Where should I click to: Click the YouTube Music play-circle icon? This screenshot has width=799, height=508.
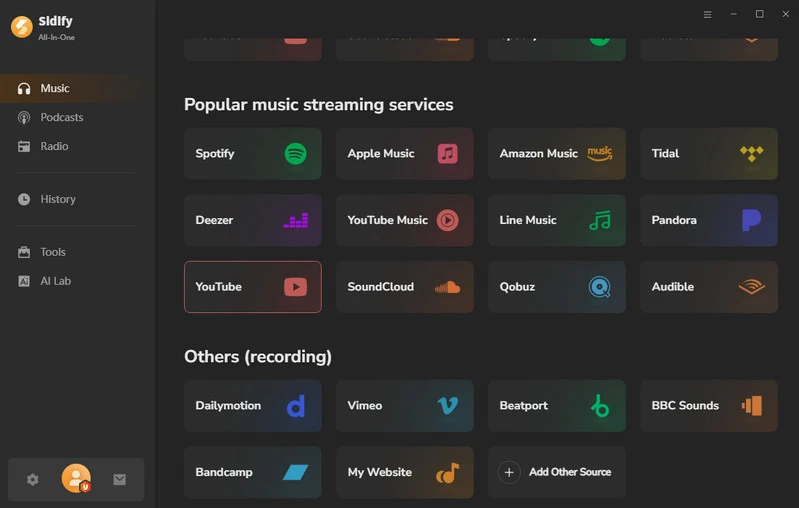pyautogui.click(x=447, y=220)
